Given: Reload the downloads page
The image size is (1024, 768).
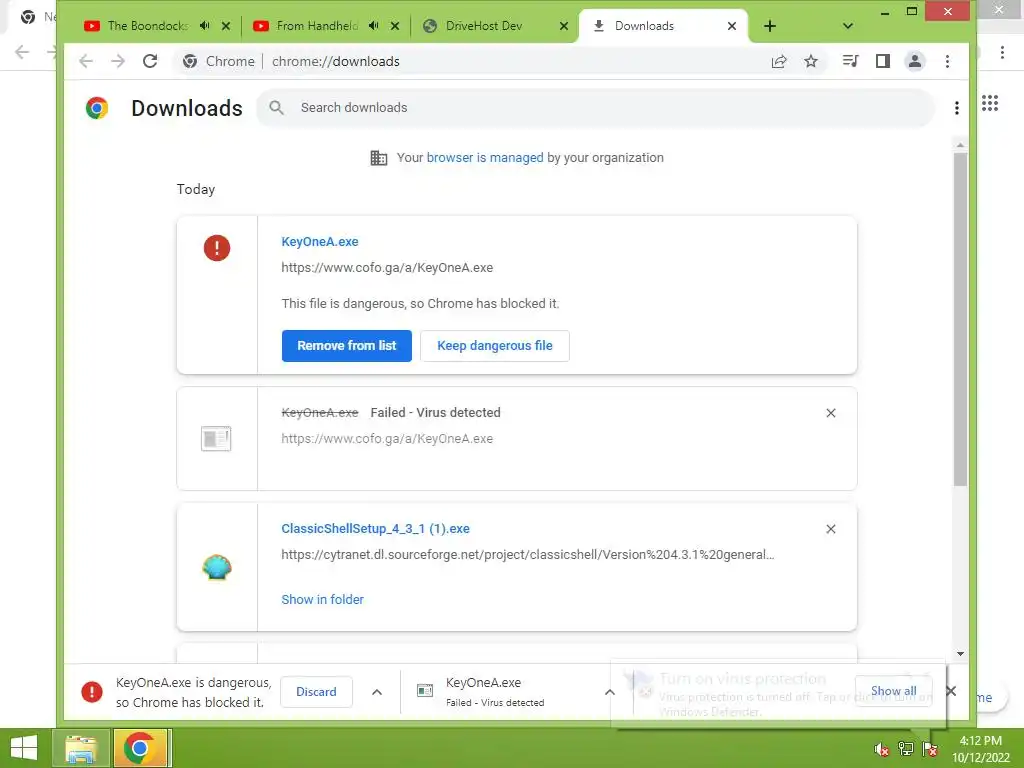Looking at the screenshot, I should tap(150, 61).
